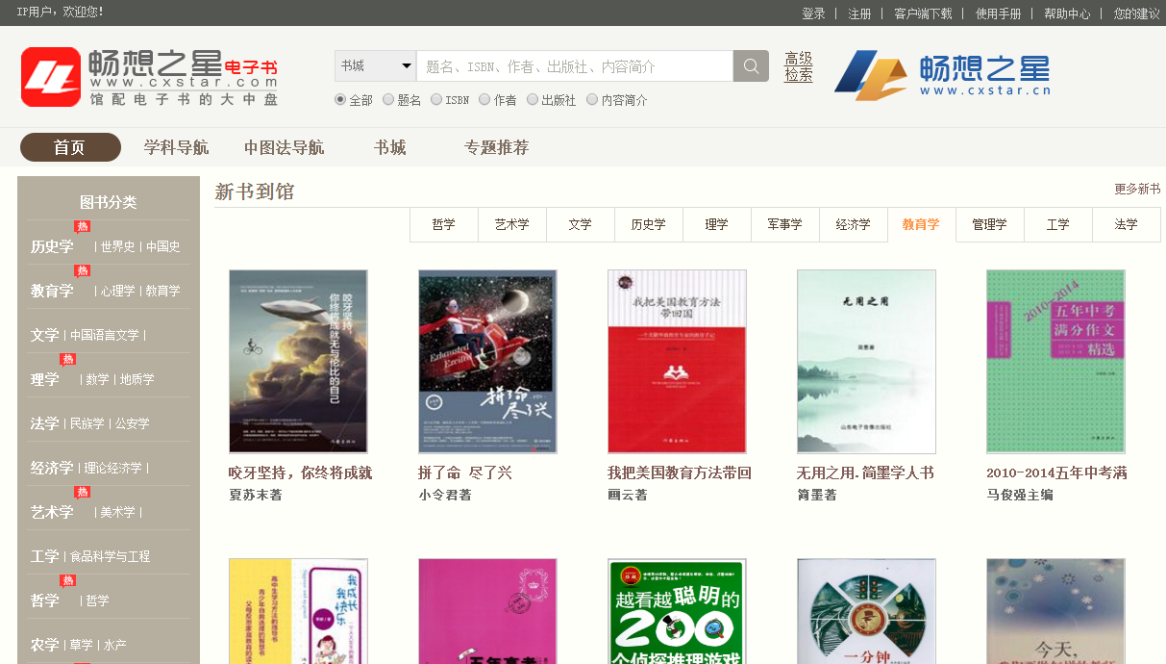Image resolution: width=1166 pixels, height=664 pixels.
Task: Select the ISBN radio button
Action: 437,100
